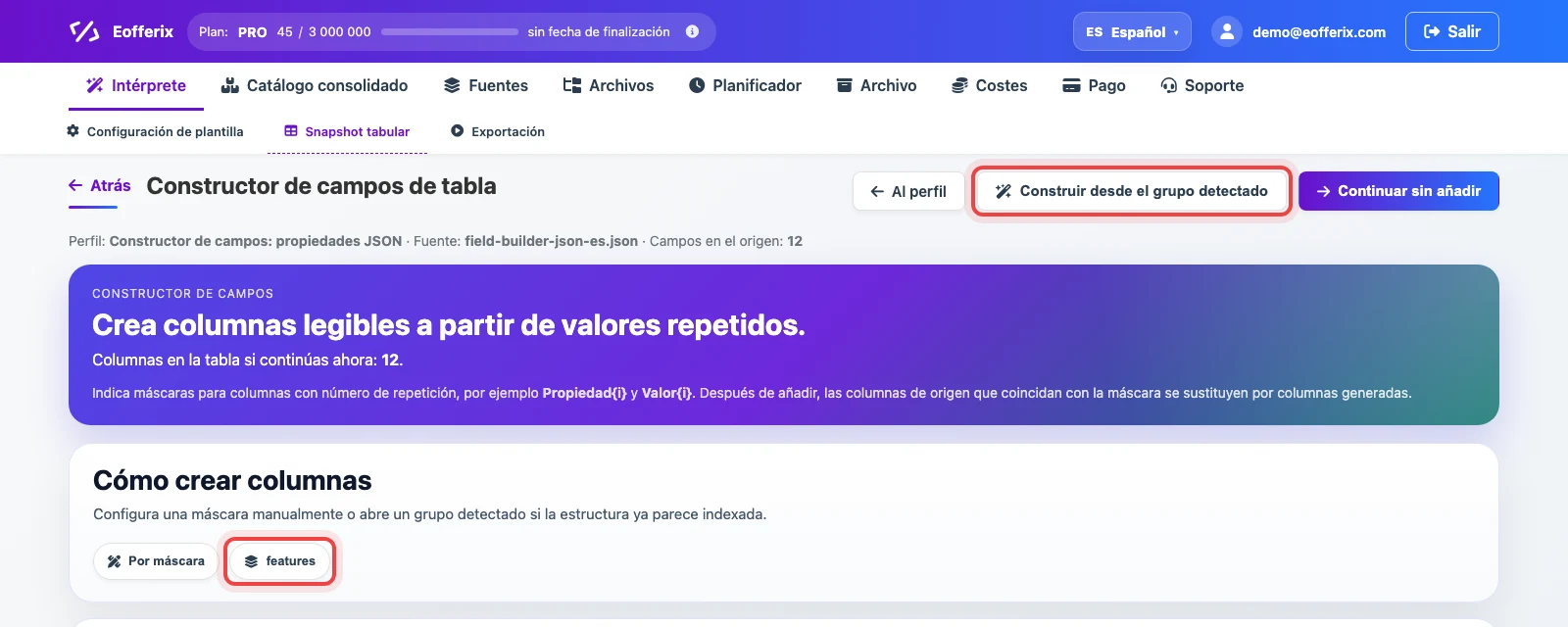The height and width of the screenshot is (627, 1568).
Task: Click Construir desde el grupo detectado
Action: click(x=1132, y=191)
